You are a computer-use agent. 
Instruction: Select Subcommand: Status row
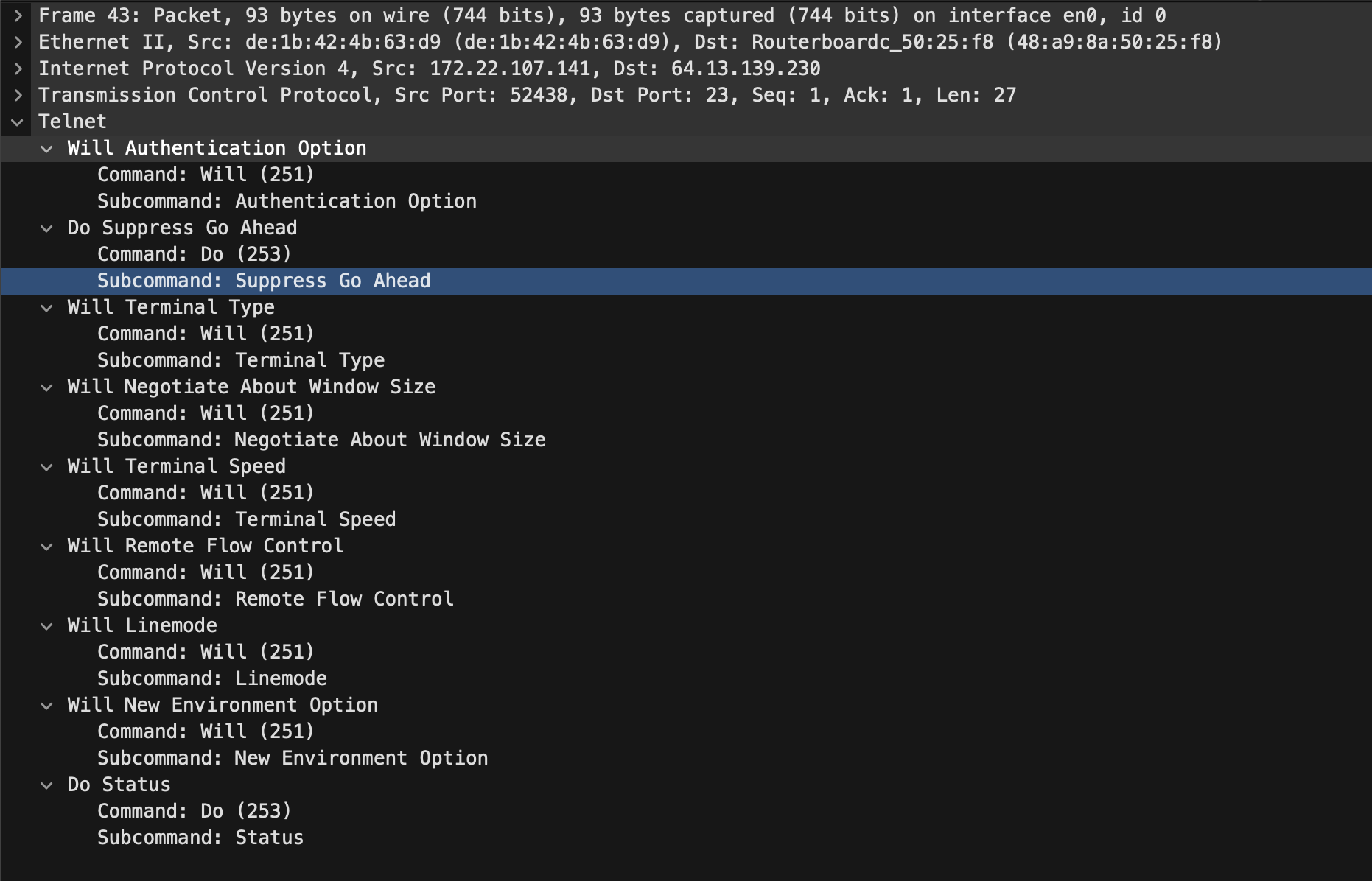200,838
